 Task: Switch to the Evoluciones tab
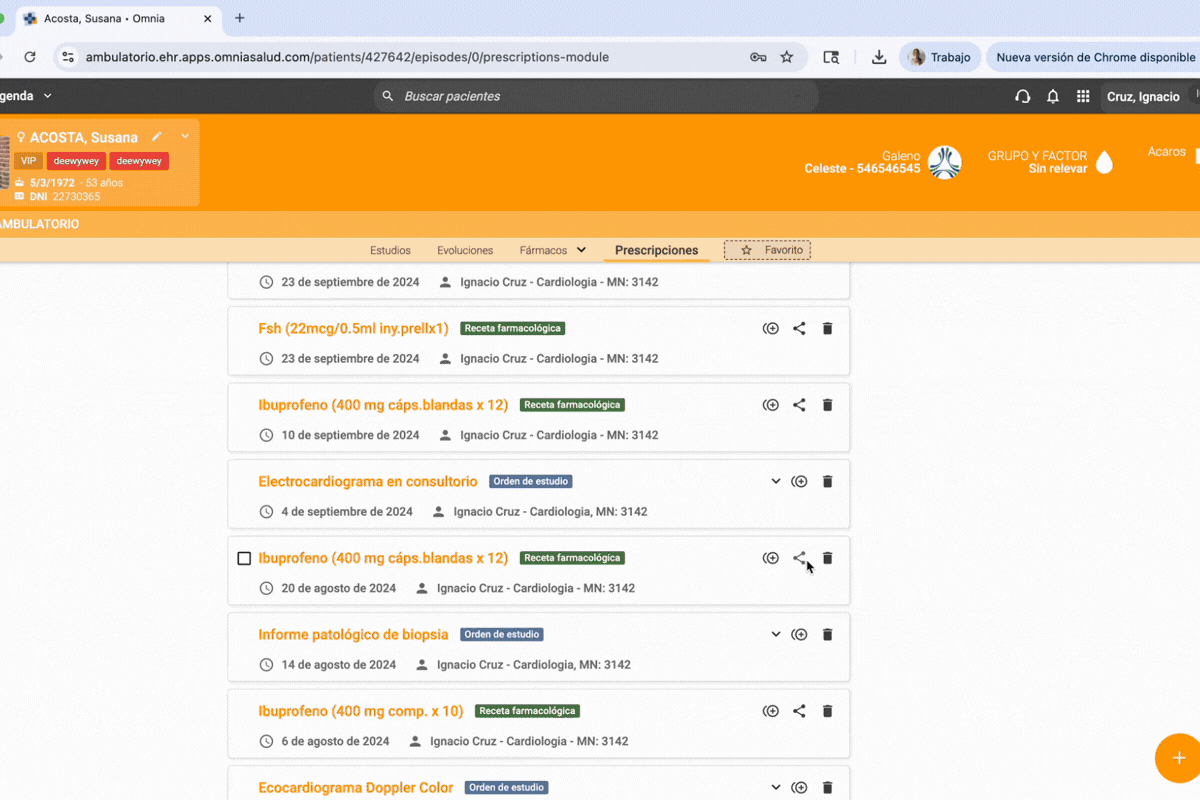pos(465,250)
